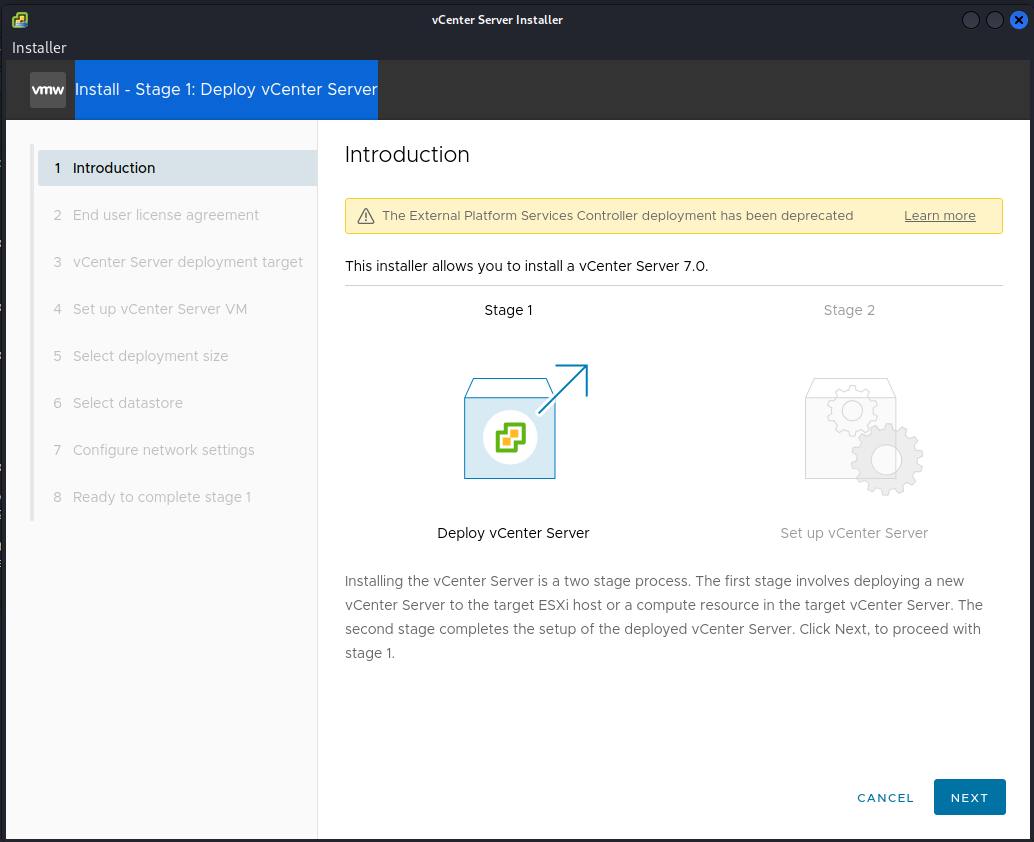The width and height of the screenshot is (1034, 842).
Task: Close the vCenter Server Installer window
Action: coord(1019,20)
